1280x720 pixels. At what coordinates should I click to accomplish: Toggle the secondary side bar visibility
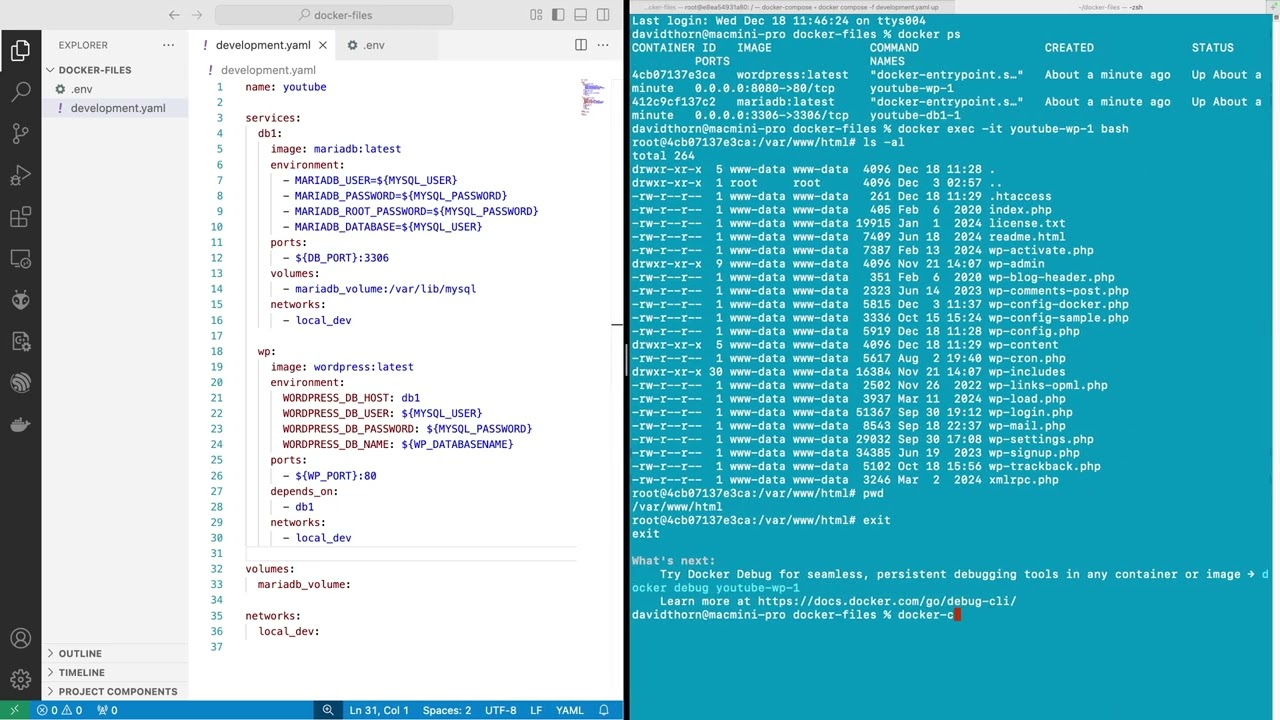pos(603,15)
